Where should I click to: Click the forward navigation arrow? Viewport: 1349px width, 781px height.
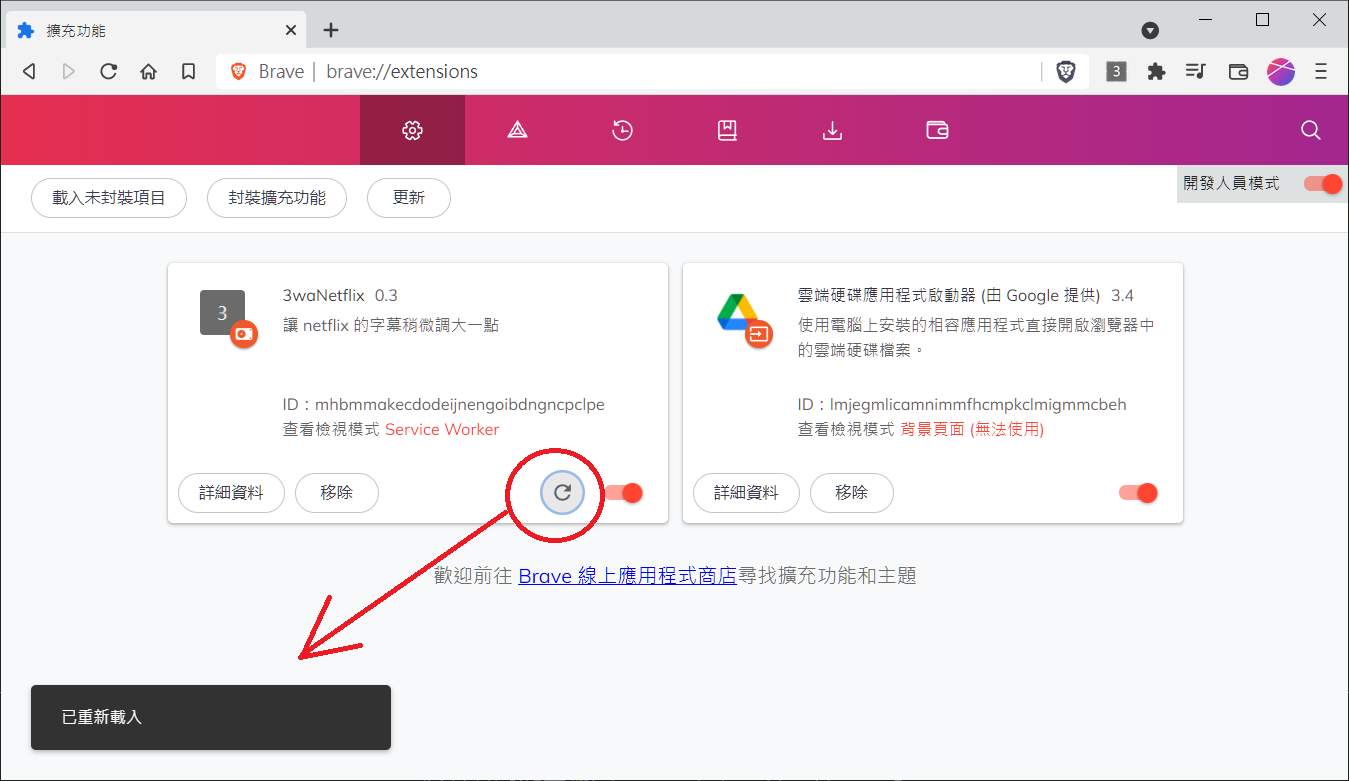[69, 72]
